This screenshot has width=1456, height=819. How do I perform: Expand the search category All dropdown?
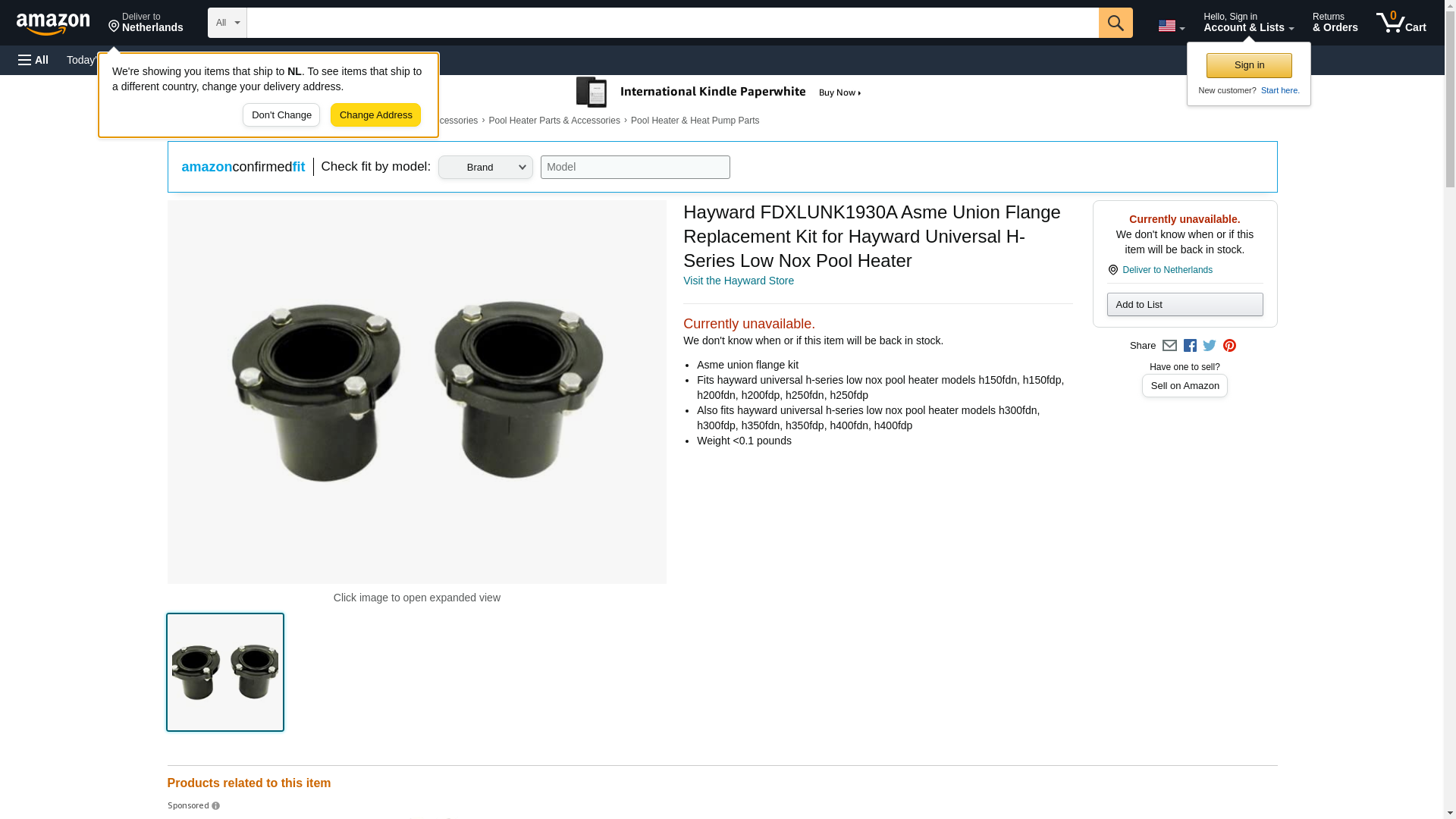tap(227, 23)
